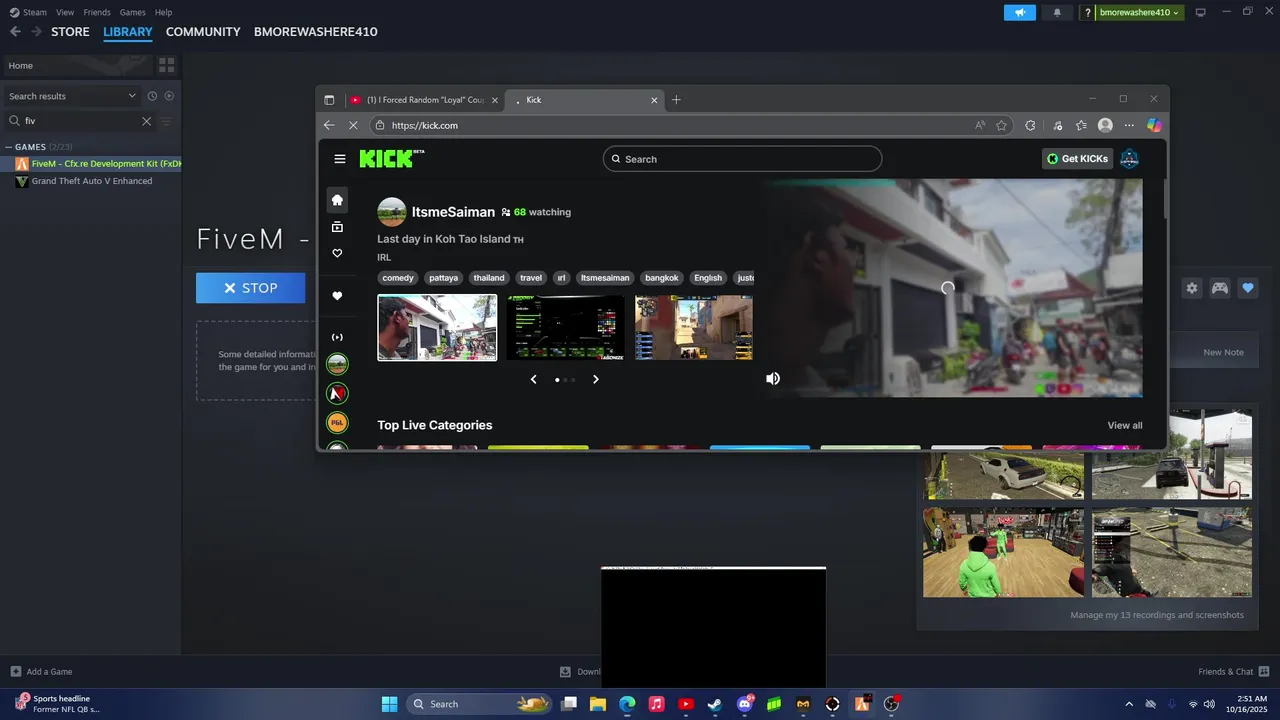Open bmorewashere410 account dropdown
This screenshot has height=720, width=1280.
click(x=1139, y=12)
